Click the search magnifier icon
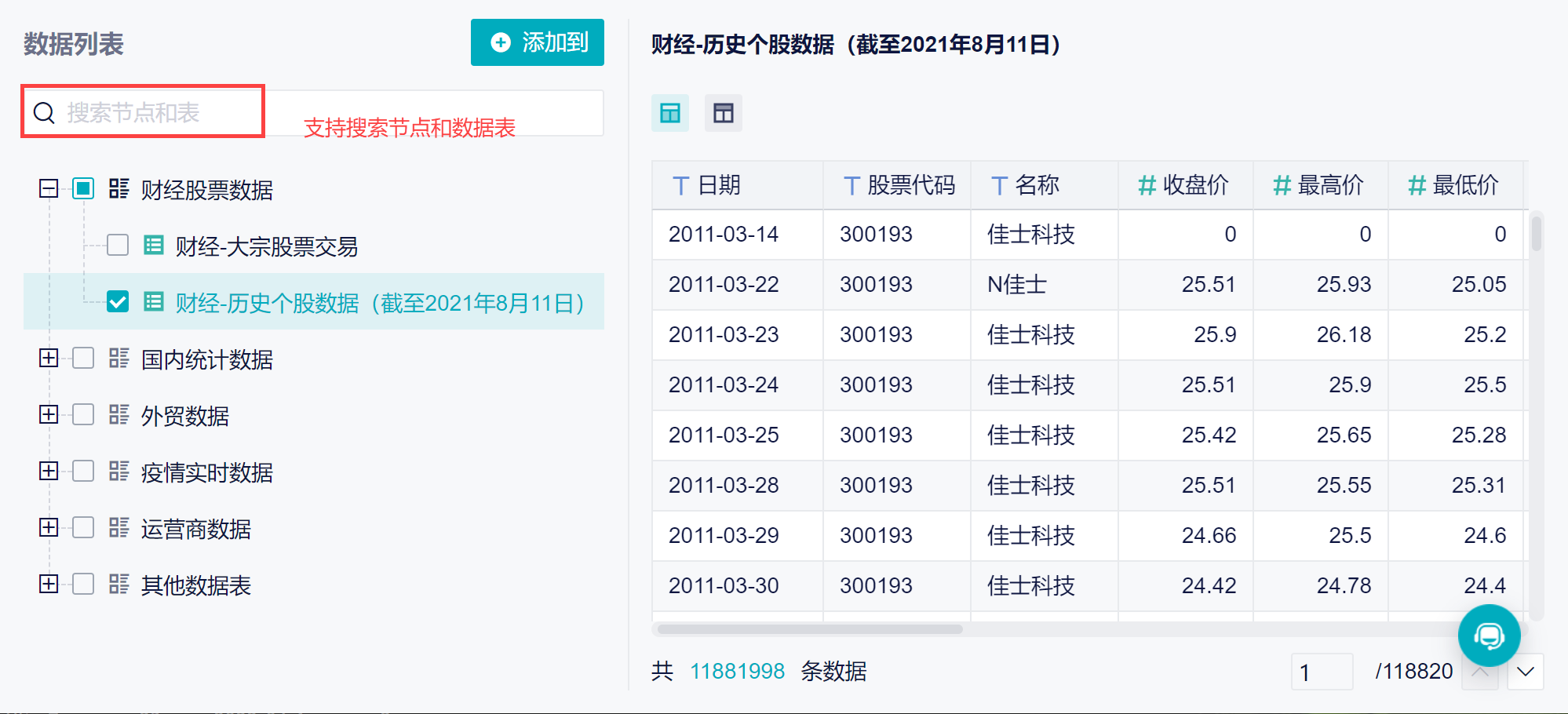This screenshot has height=714, width=1568. click(x=44, y=113)
